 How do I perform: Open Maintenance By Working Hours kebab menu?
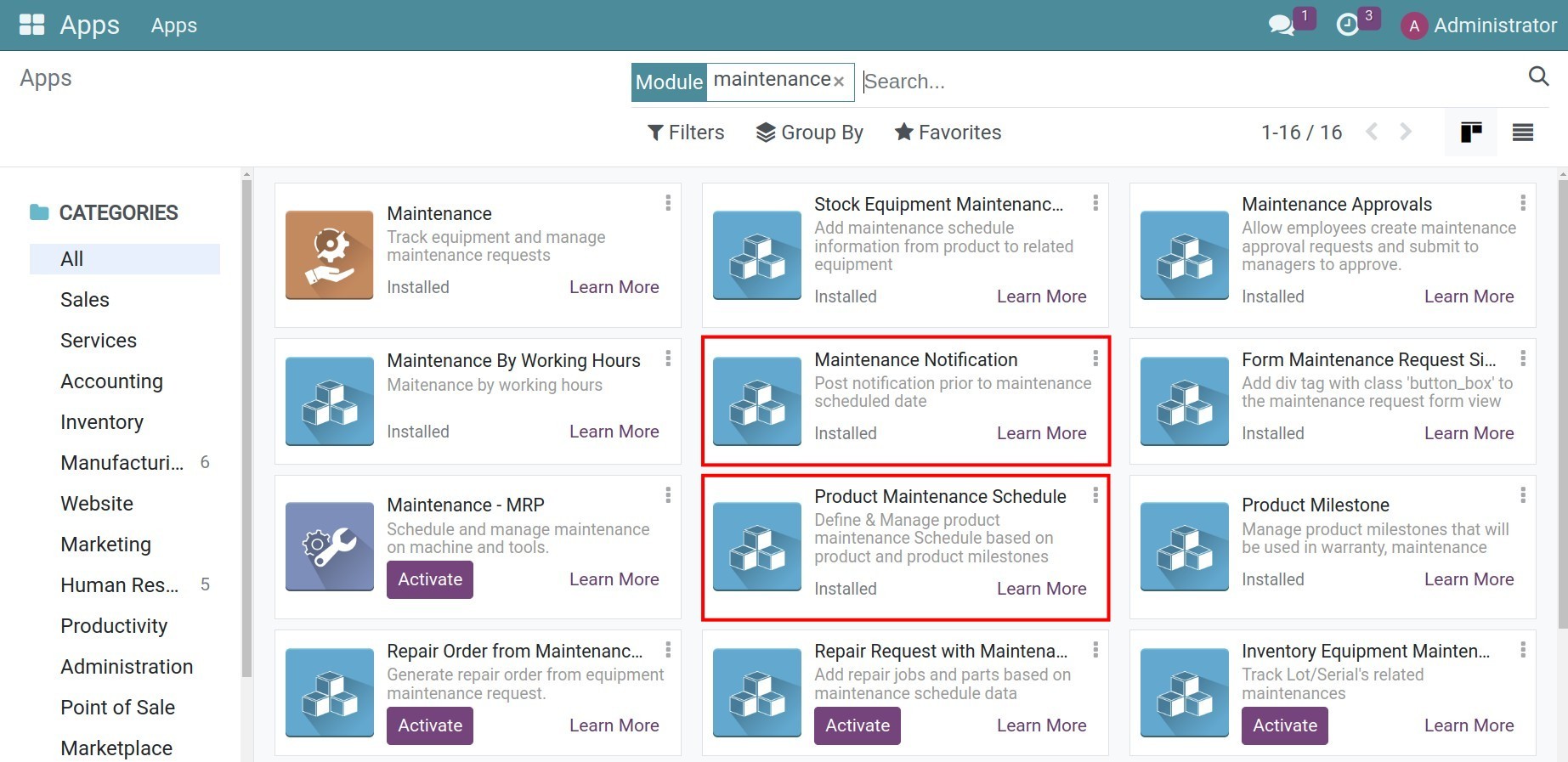coord(668,358)
